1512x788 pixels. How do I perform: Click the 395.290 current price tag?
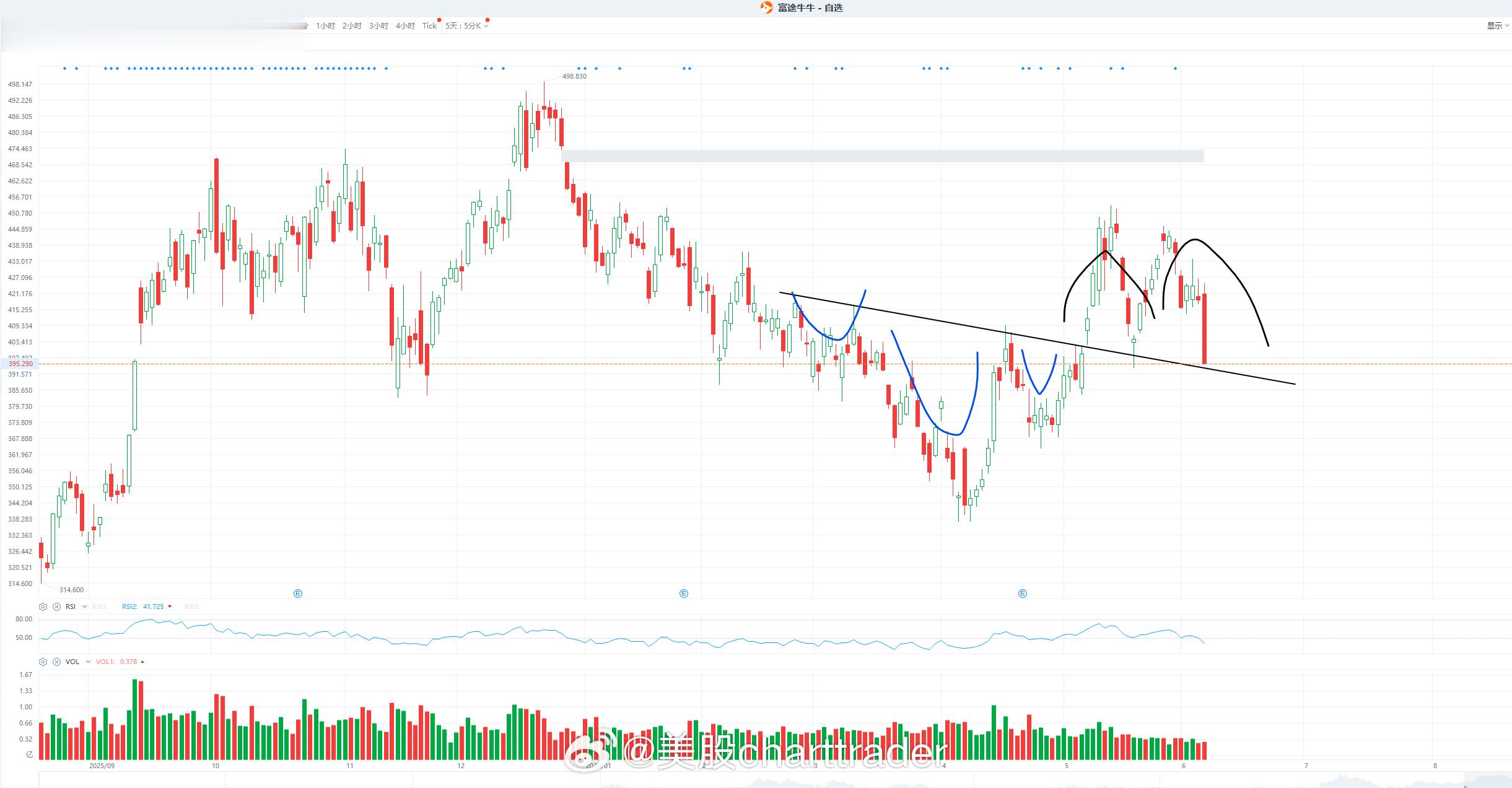tap(20, 364)
